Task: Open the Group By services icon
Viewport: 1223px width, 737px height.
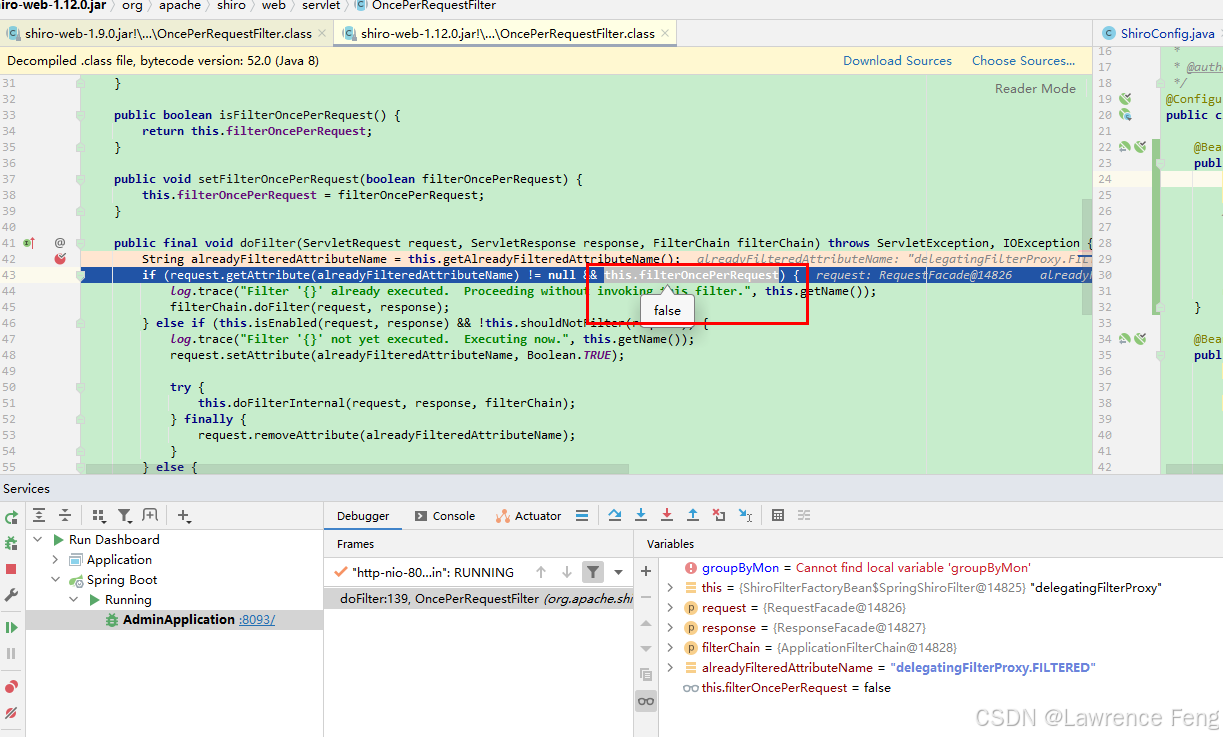Action: point(98,516)
